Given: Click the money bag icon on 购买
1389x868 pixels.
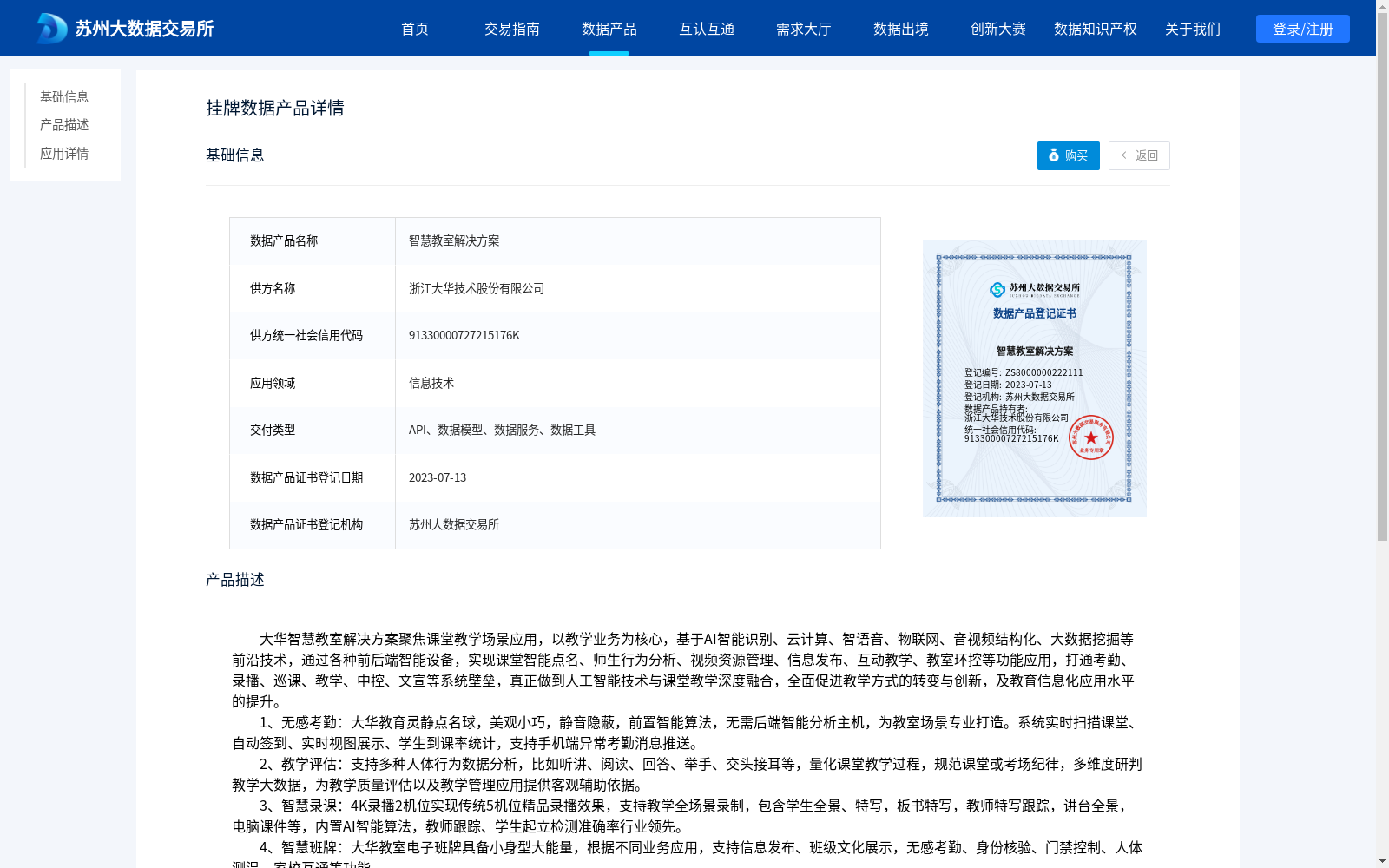Looking at the screenshot, I should (1054, 155).
